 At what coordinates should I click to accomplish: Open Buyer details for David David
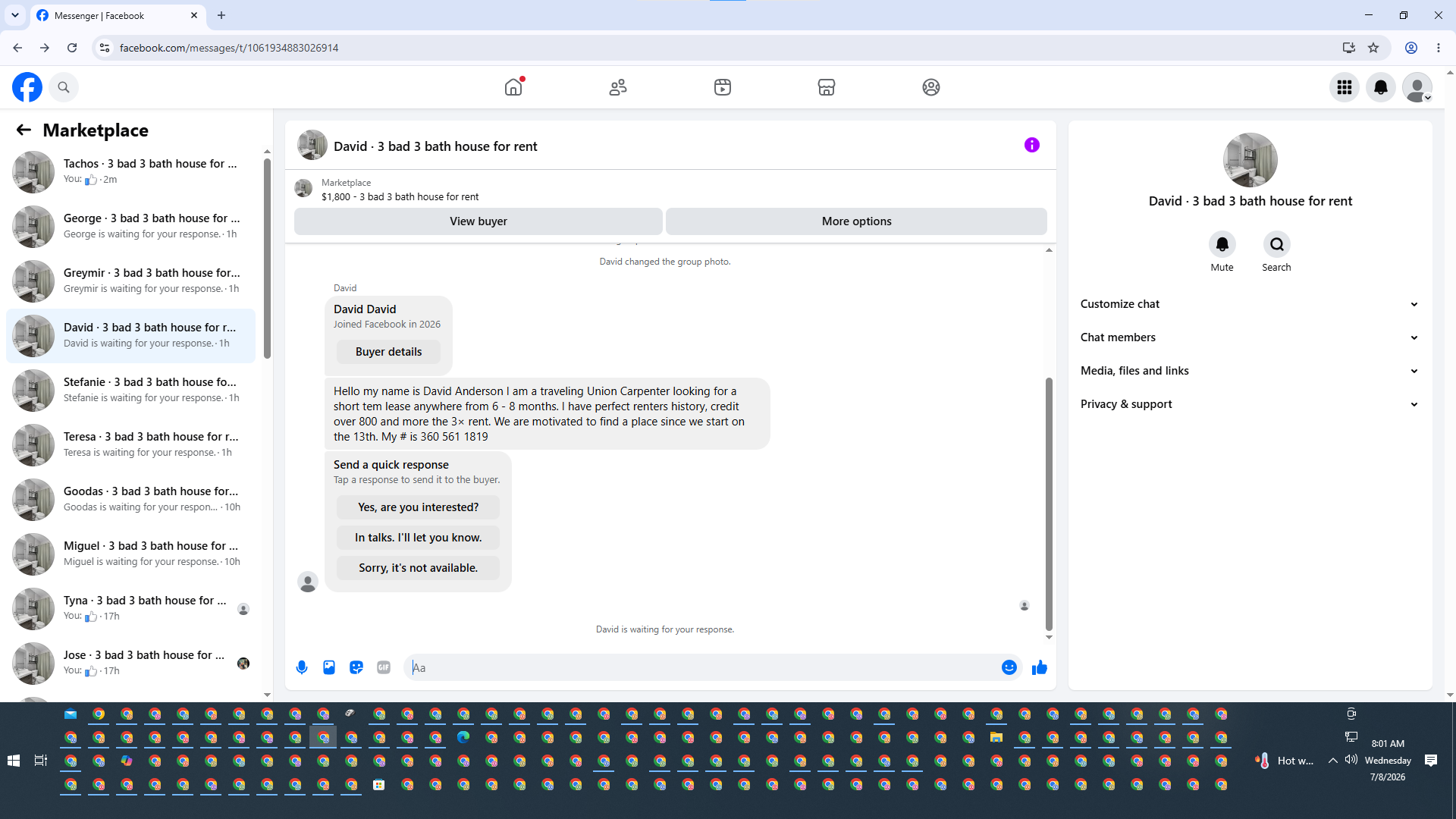coord(388,352)
